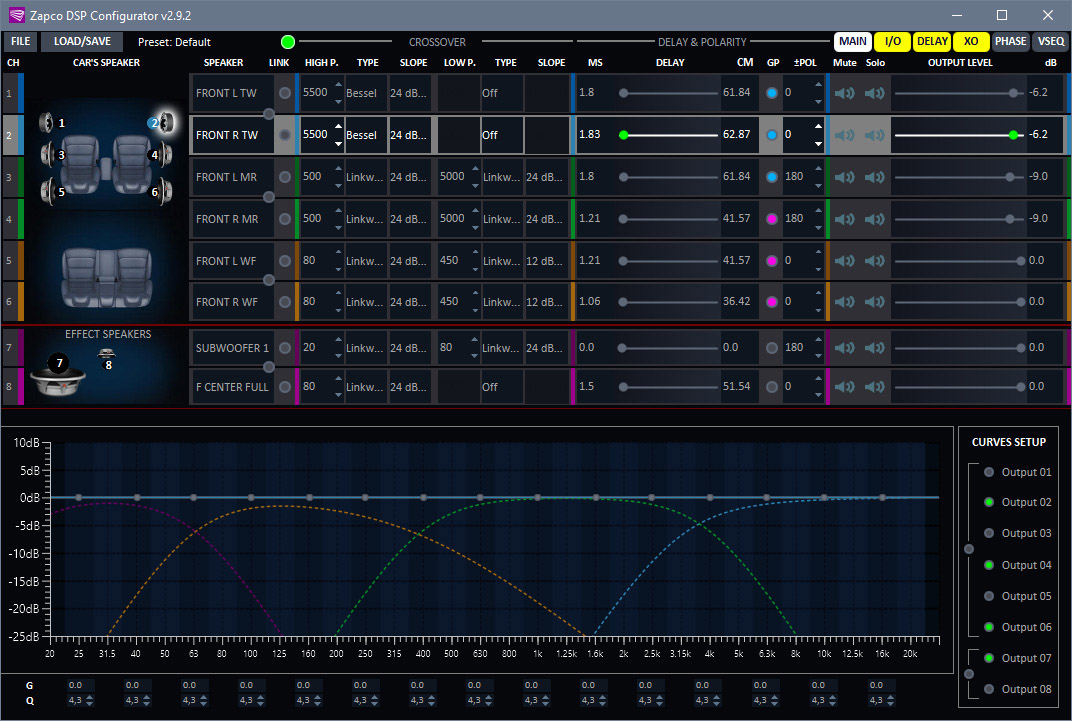1072x721 pixels.
Task: Solo the F CENTER FULL channel
Action: tap(874, 387)
